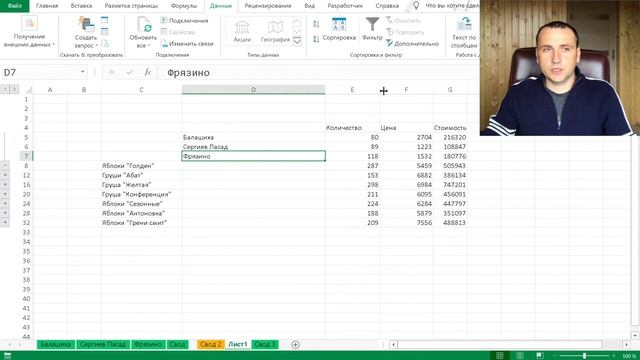
Task: Switch to the Главная tab
Action: 47,6
